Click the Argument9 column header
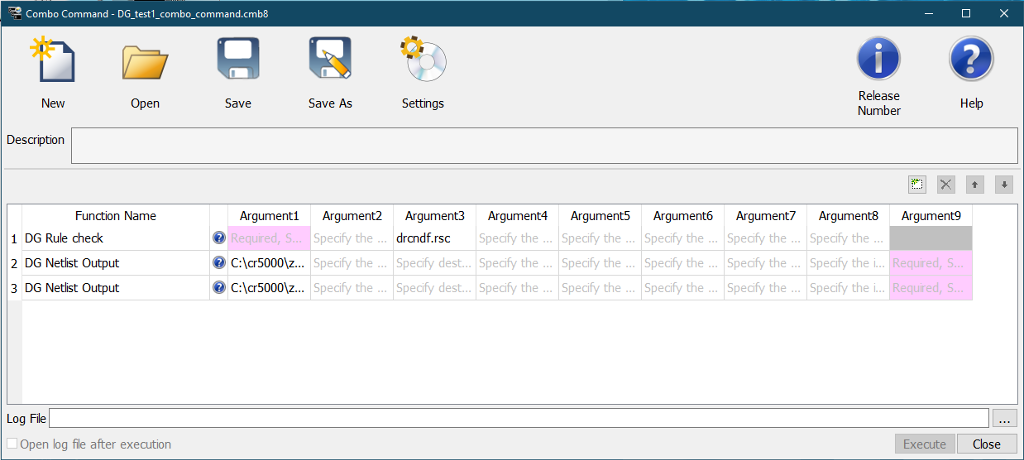Image resolution: width=1024 pixels, height=460 pixels. [931, 216]
